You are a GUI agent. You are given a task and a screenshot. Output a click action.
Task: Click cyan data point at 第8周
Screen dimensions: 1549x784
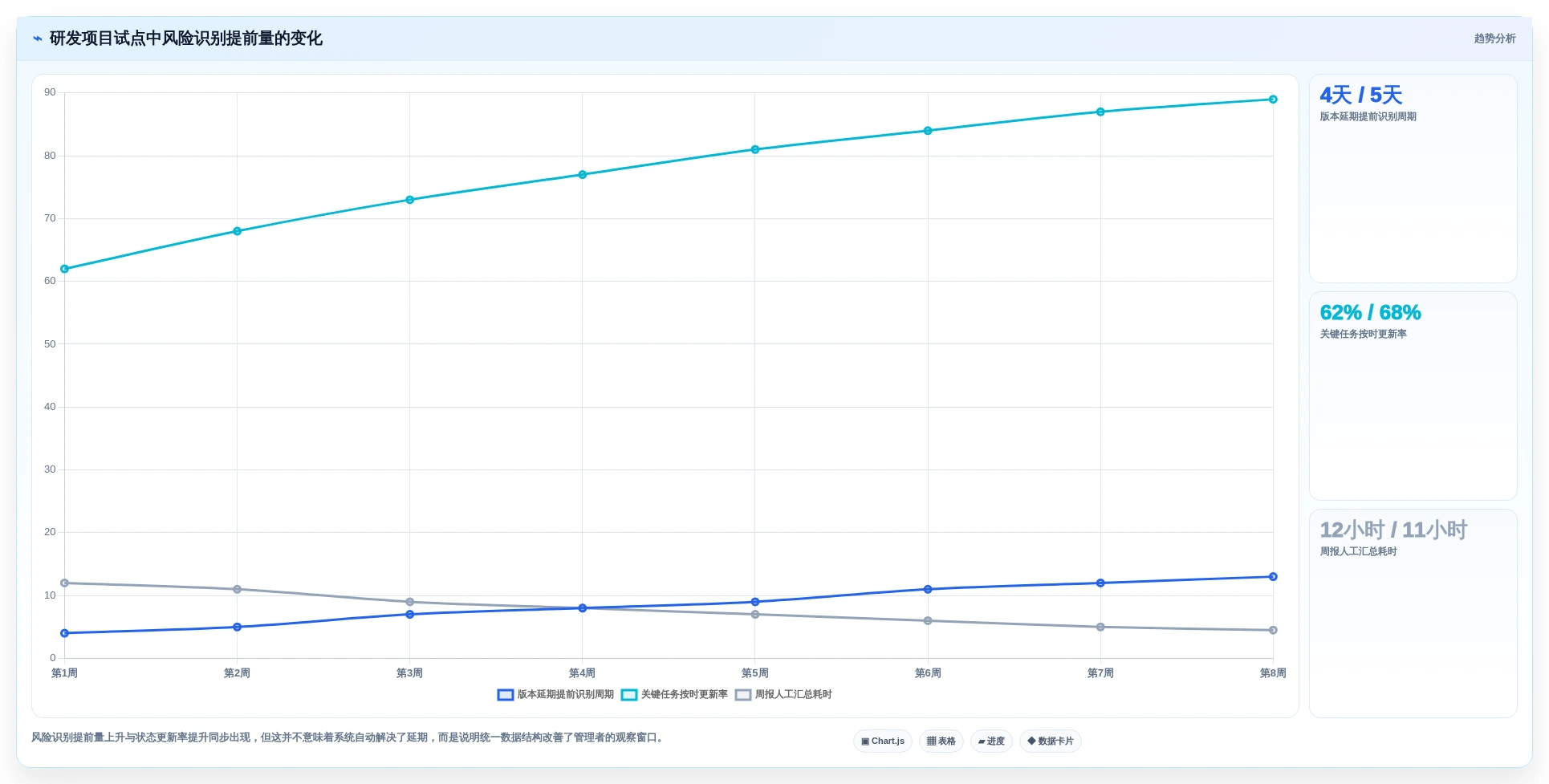(x=1273, y=100)
